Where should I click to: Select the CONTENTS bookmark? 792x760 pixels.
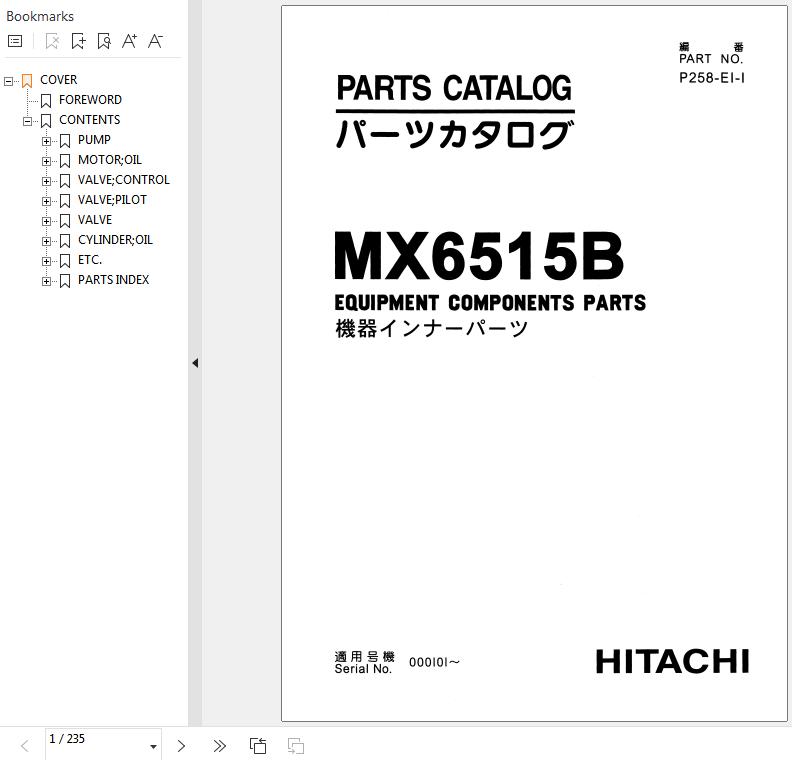point(89,120)
